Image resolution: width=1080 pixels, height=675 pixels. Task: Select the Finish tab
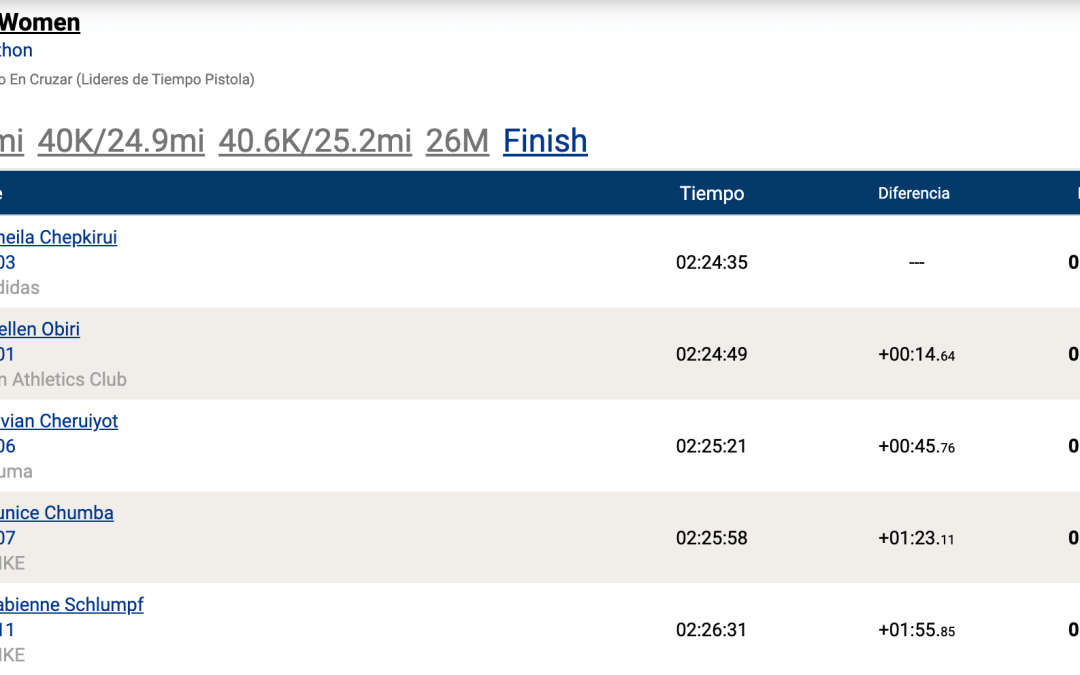pyautogui.click(x=545, y=141)
